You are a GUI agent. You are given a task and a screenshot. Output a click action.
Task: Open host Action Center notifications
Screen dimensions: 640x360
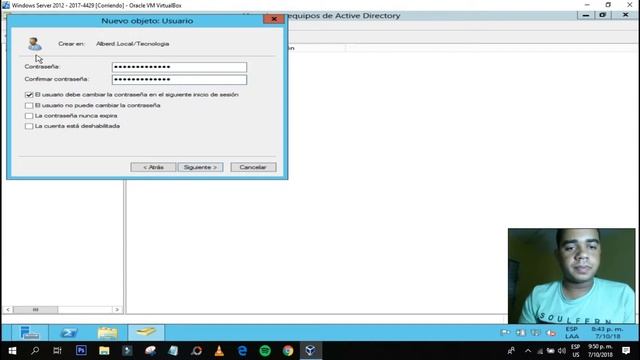(x=626, y=351)
